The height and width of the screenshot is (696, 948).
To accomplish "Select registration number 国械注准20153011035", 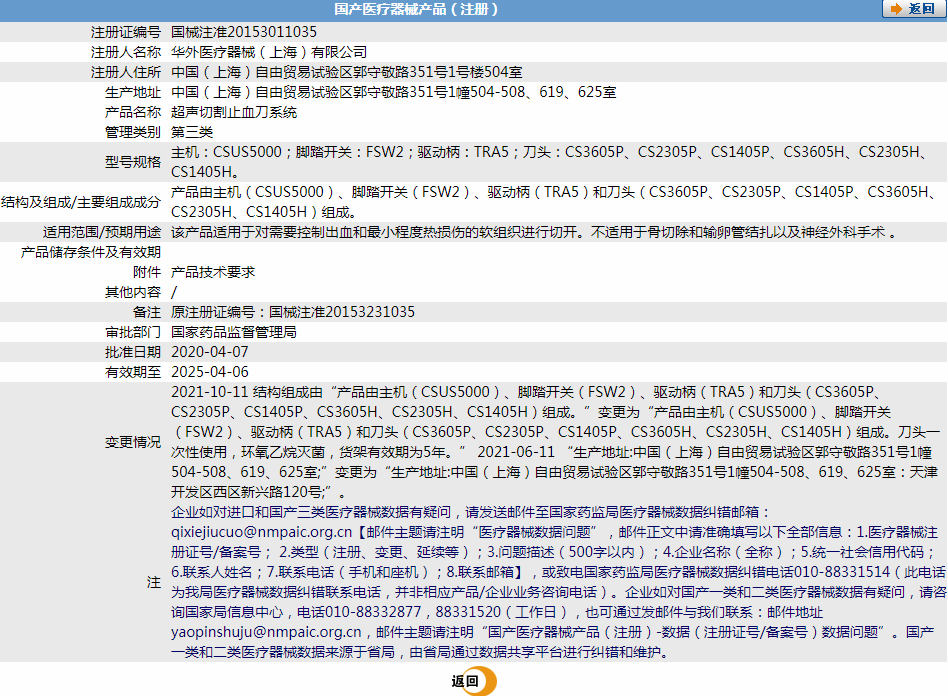I will pos(244,32).
